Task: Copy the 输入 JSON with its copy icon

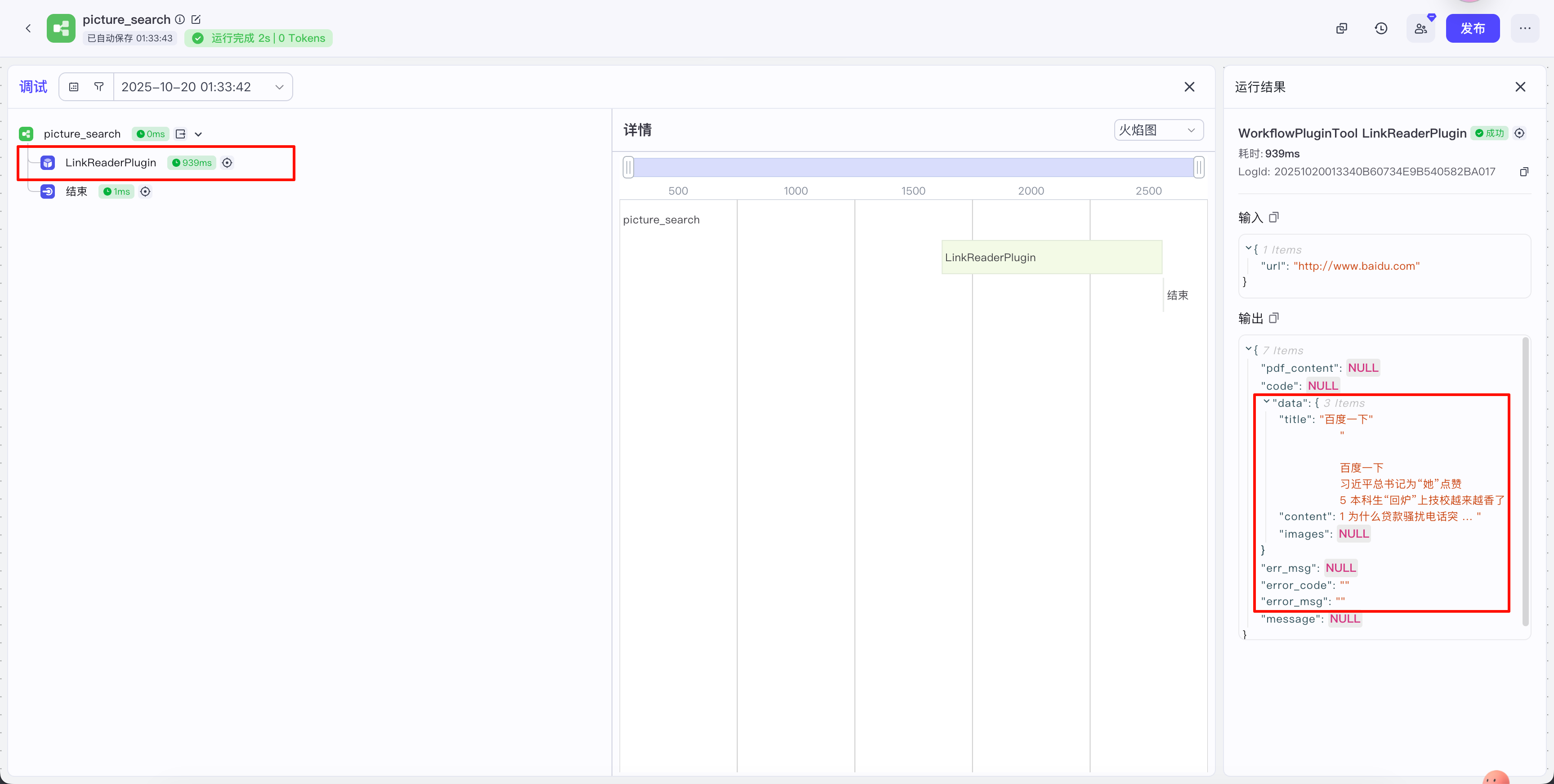Action: coord(1273,217)
